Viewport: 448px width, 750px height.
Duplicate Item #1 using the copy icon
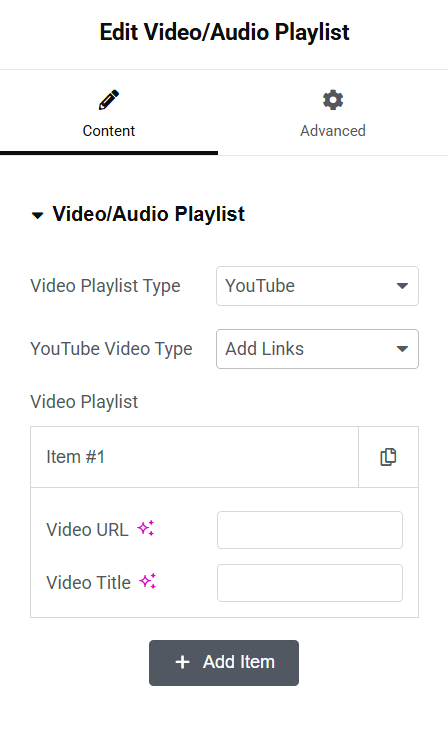coord(388,457)
